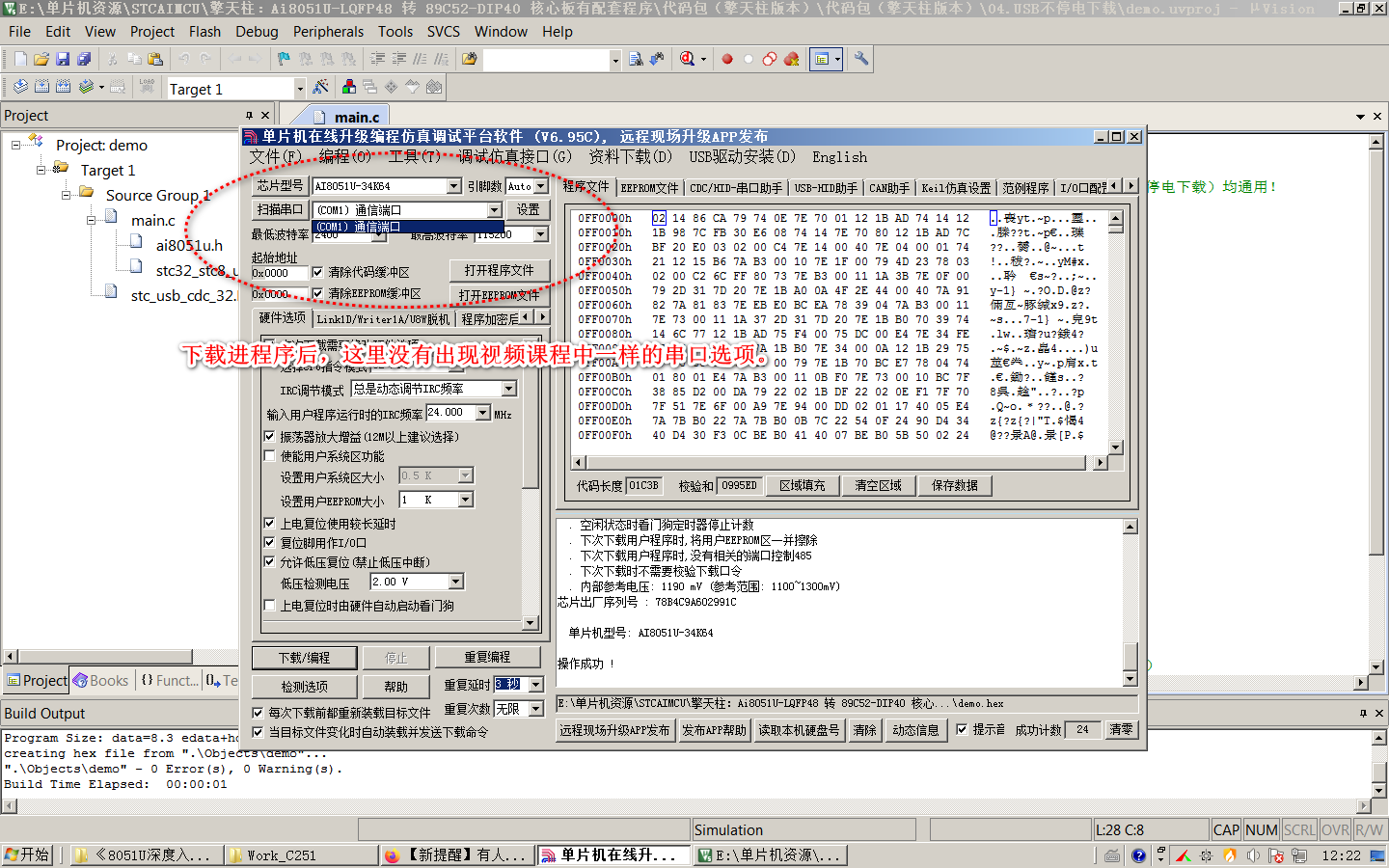Click the Download LOAD icon
The height and width of the screenshot is (868, 1389).
147,87
